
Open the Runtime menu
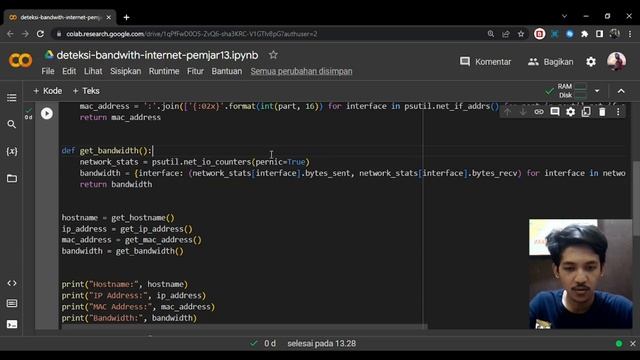click(164, 71)
